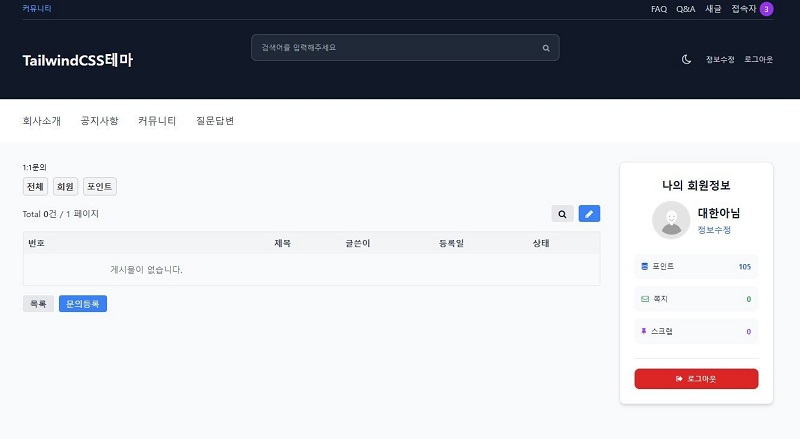Open the 회사소개 menu item

(42, 121)
